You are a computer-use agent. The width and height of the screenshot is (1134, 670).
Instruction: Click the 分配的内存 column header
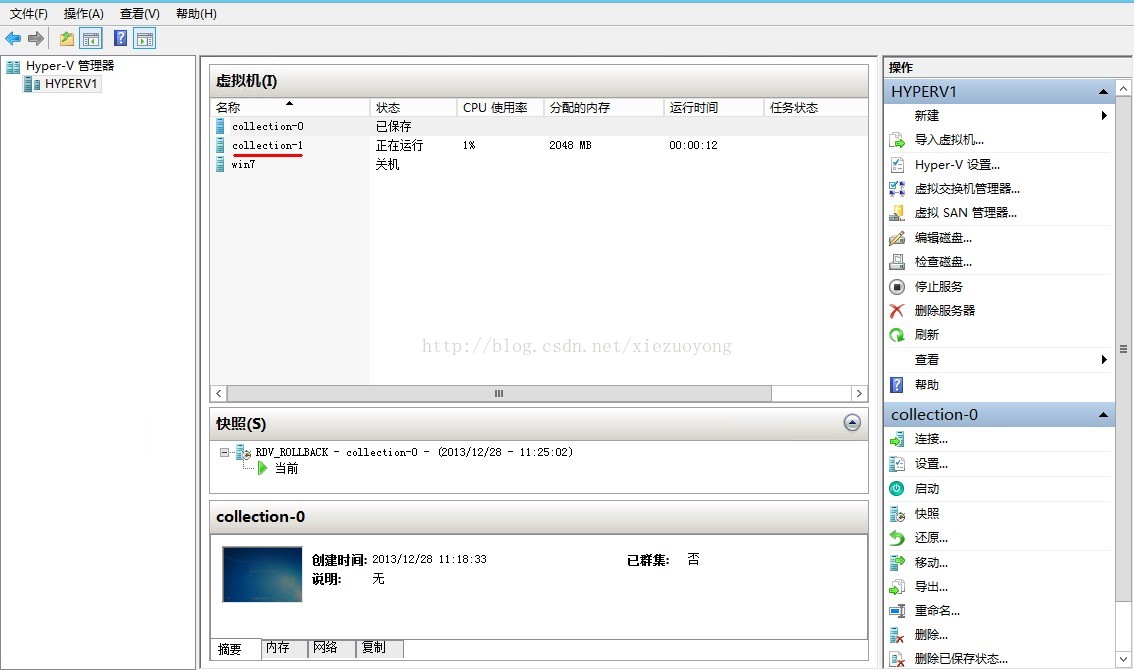pyautogui.click(x=604, y=108)
